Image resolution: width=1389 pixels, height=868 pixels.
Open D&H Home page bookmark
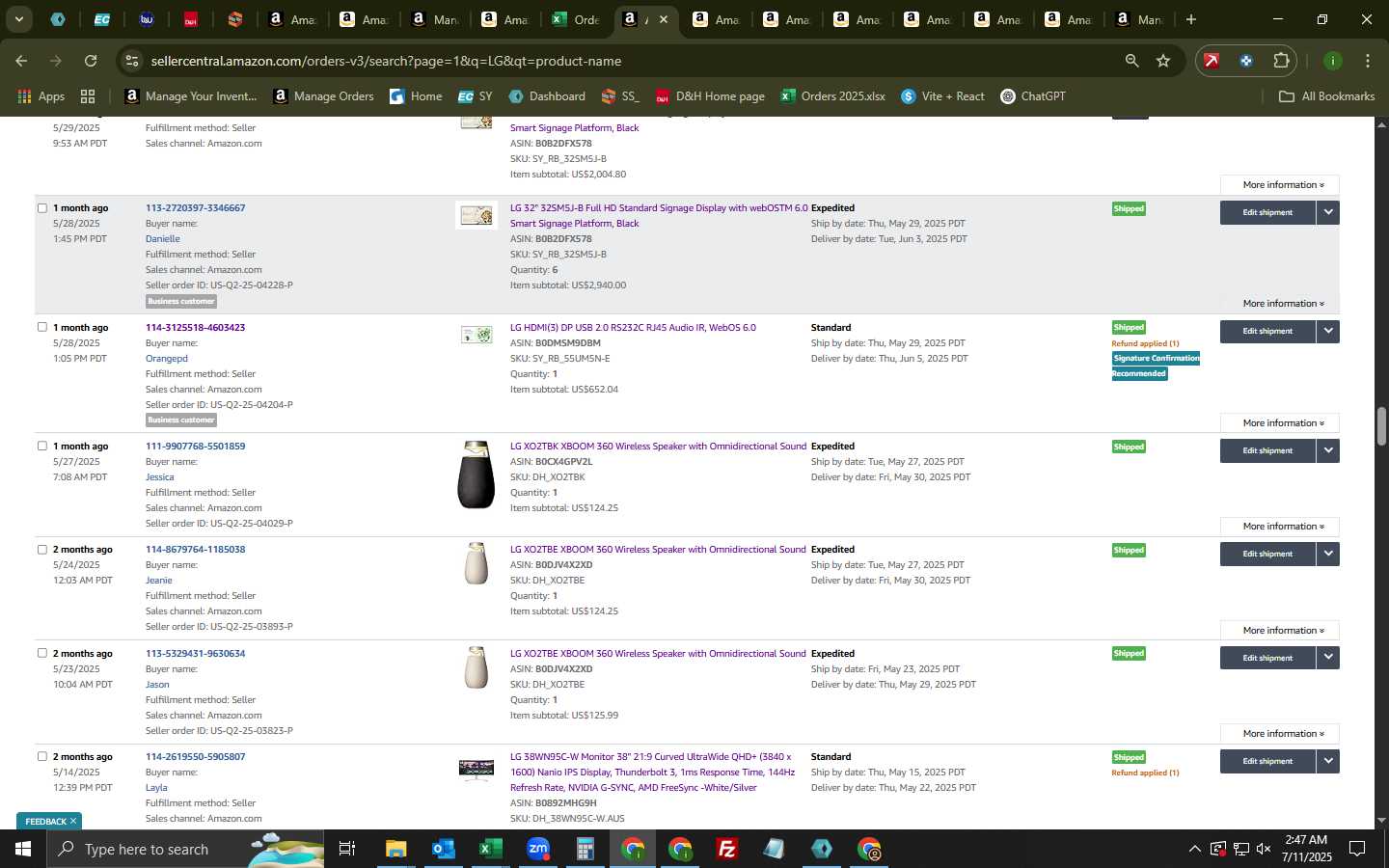(x=710, y=96)
